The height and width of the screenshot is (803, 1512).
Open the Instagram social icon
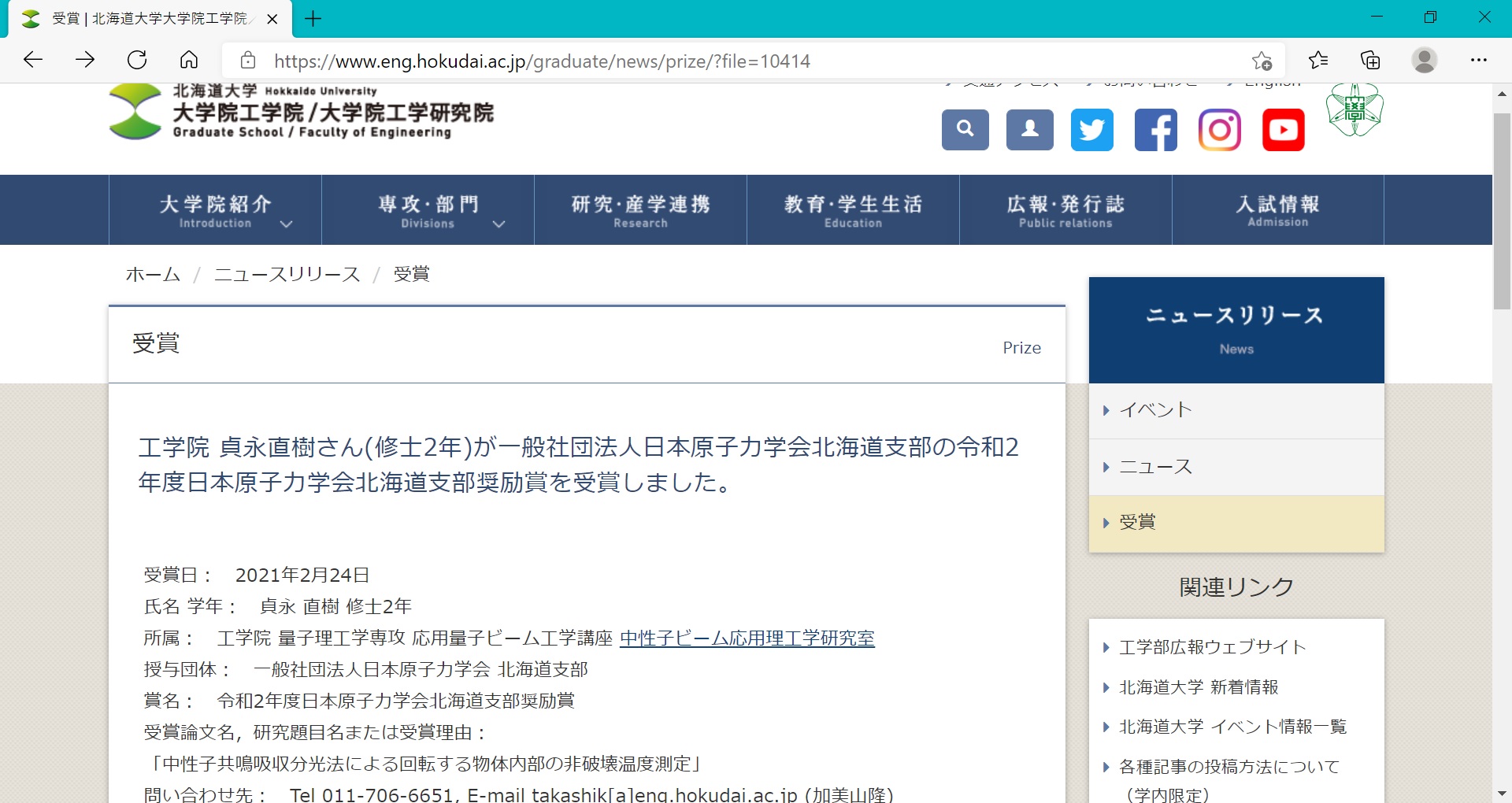1220,129
